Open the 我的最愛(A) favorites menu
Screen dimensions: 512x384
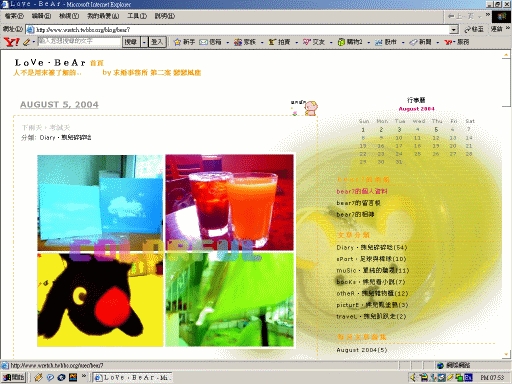tap(103, 16)
